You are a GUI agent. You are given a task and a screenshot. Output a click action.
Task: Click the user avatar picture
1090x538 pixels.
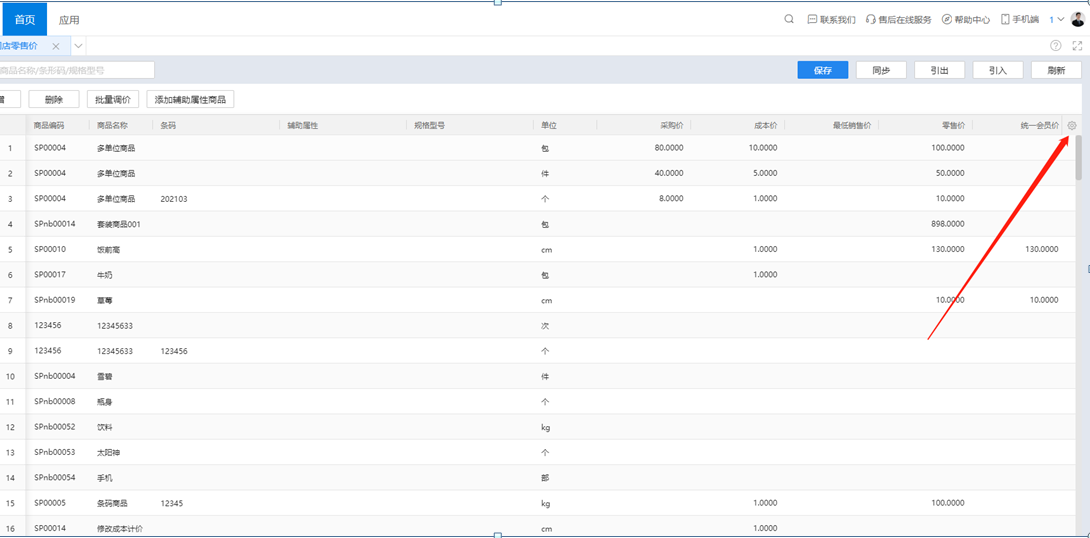click(x=1077, y=19)
